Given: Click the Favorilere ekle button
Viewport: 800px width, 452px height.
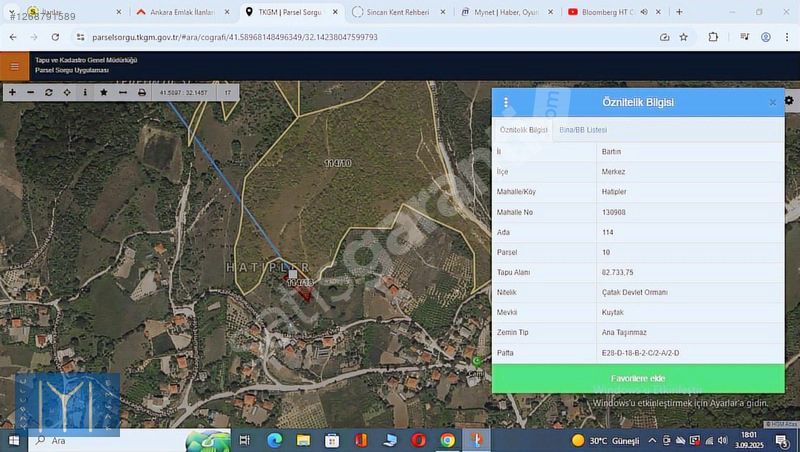Looking at the screenshot, I should point(637,379).
